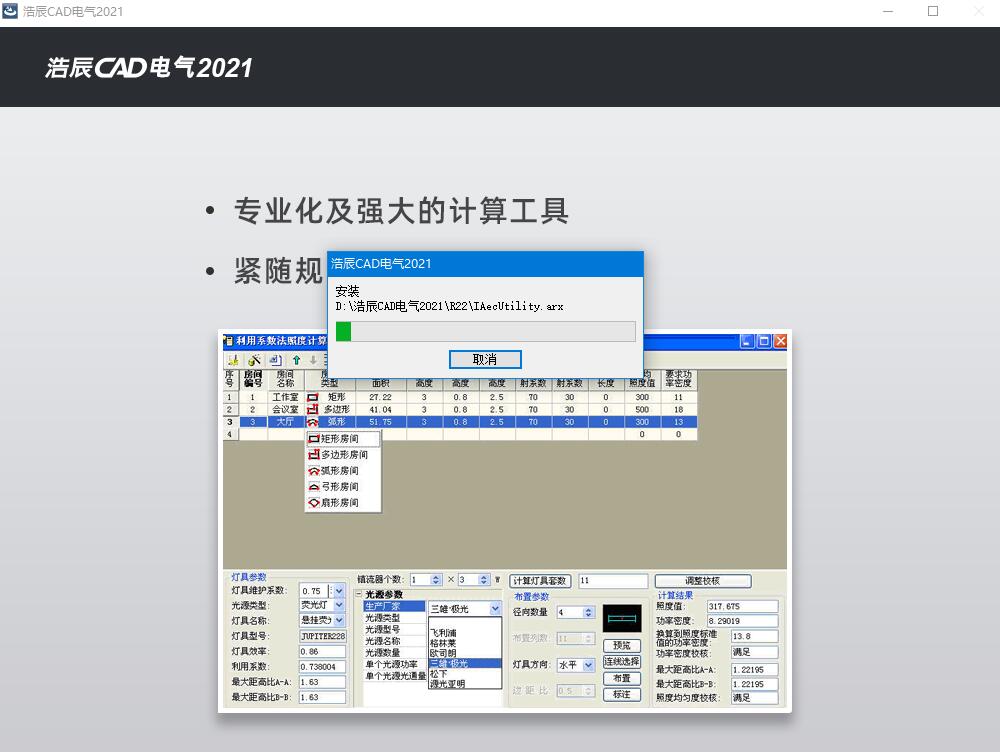Viewport: 1000px width, 752px height.
Task: Increase 径向数量 with the up stepper
Action: [x=588, y=608]
